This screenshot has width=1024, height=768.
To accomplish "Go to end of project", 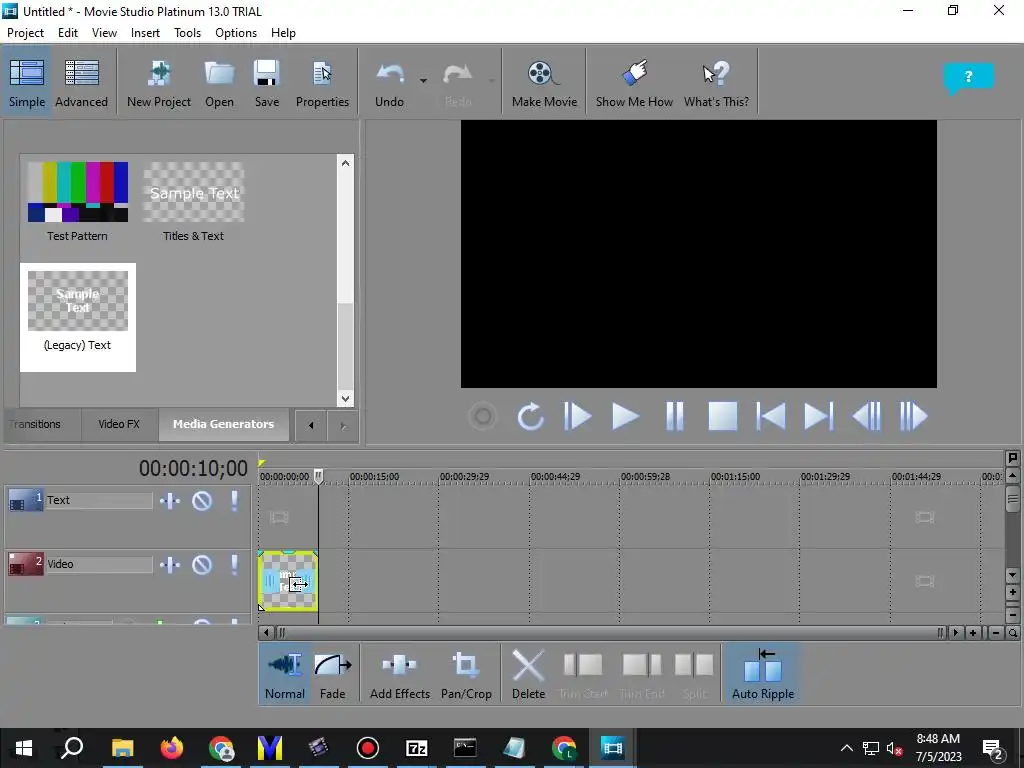I will (x=818, y=416).
